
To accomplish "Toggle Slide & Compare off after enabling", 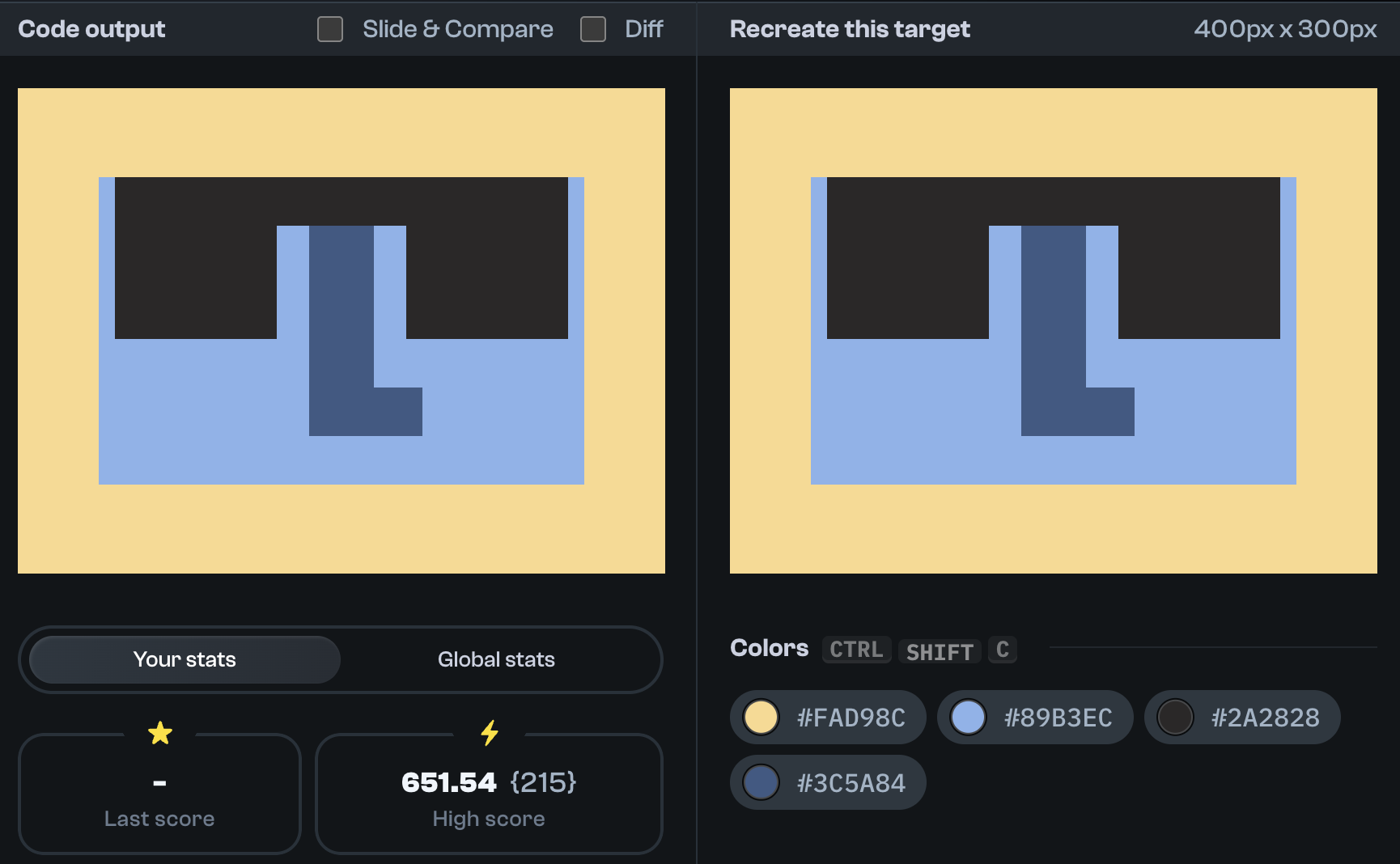I will click(329, 28).
